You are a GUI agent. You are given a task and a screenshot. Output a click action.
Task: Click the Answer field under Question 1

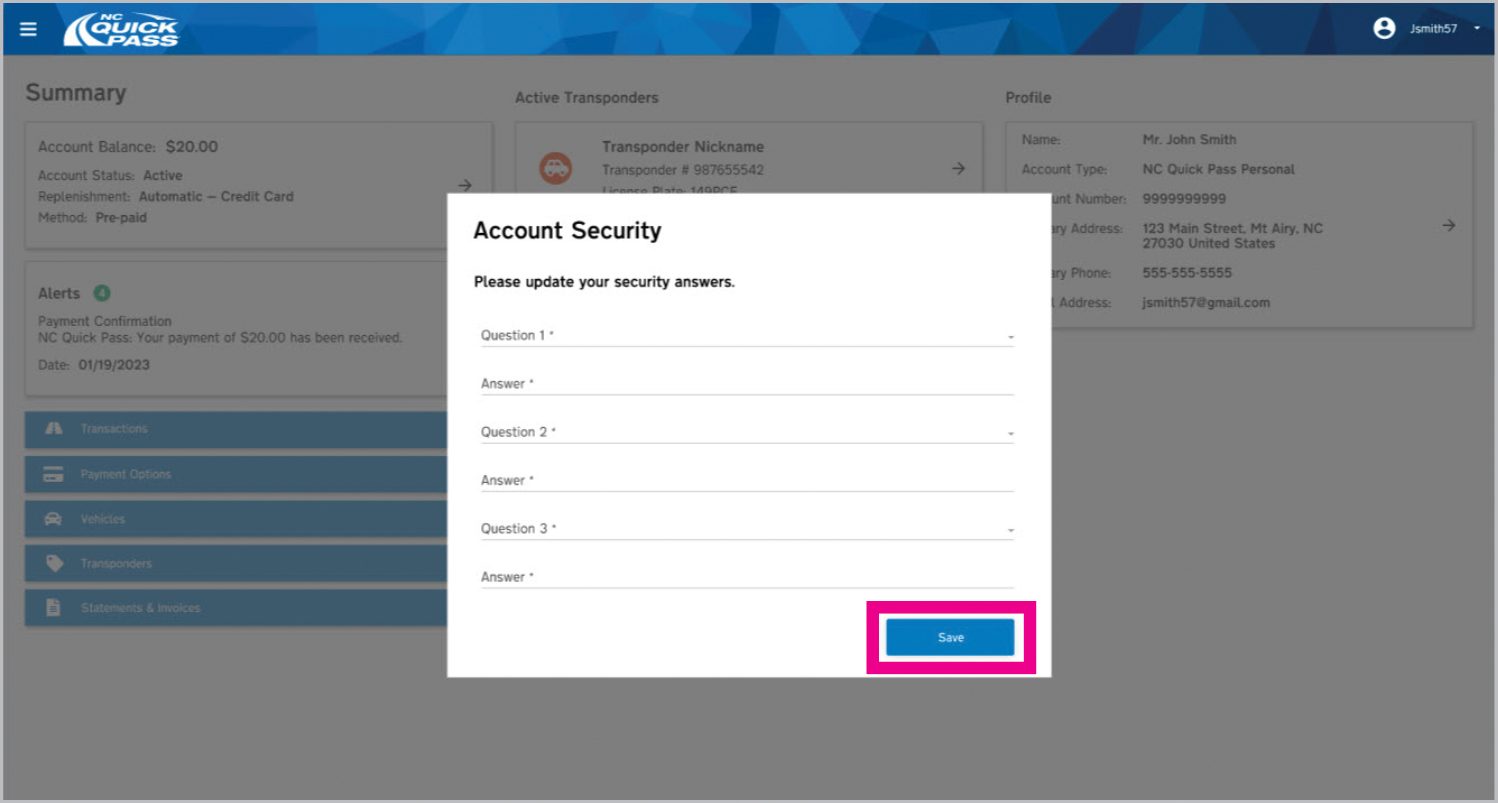[x=745, y=385]
